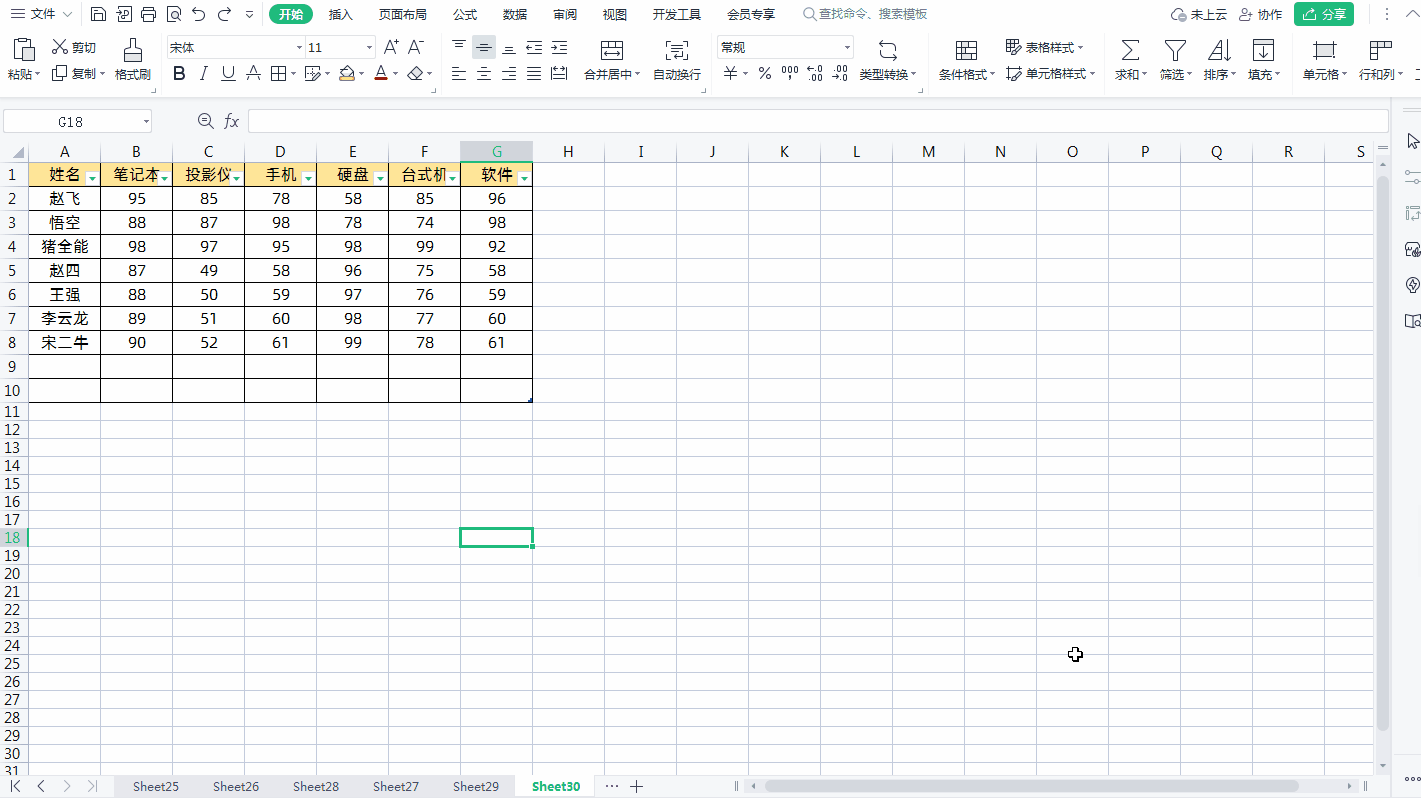The height and width of the screenshot is (798, 1421).
Task: Open filter dropdown for 软件 column
Action: [x=524, y=178]
